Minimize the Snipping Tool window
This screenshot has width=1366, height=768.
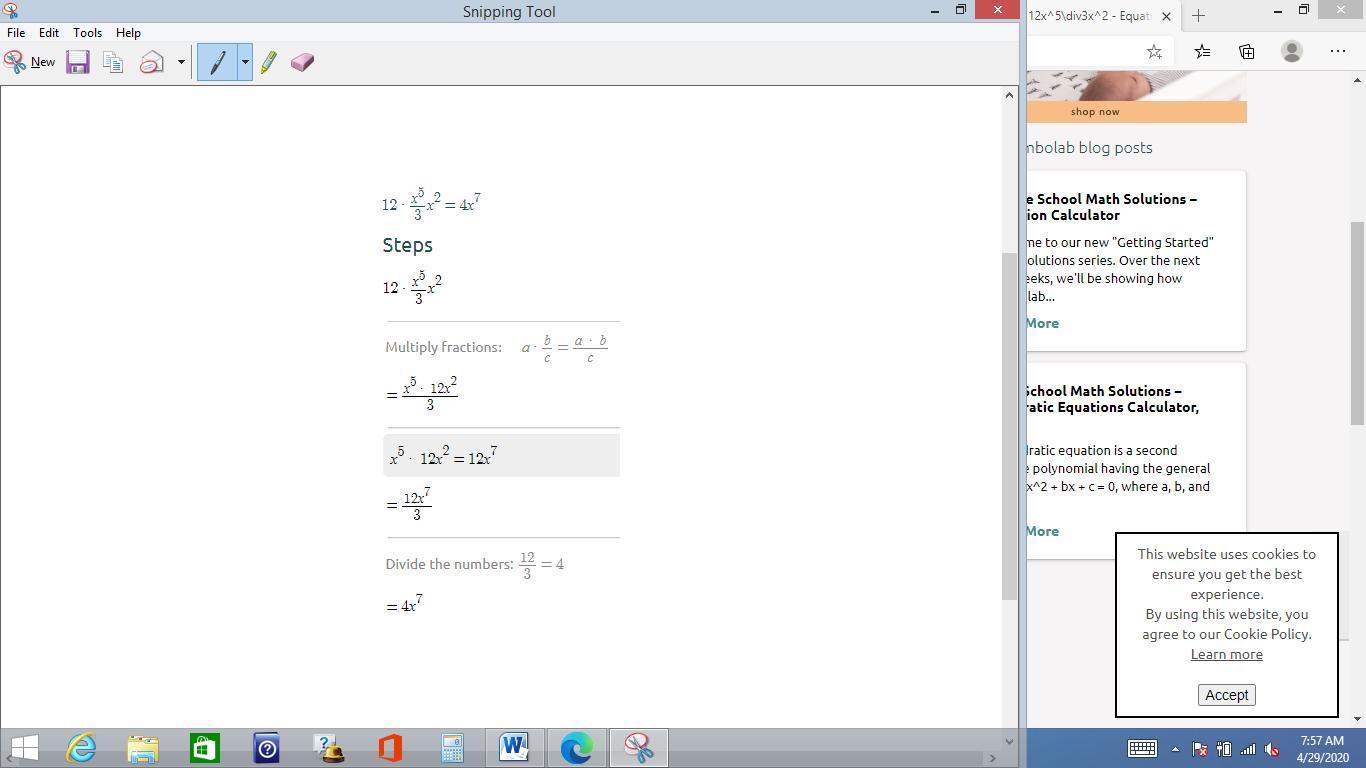point(935,11)
